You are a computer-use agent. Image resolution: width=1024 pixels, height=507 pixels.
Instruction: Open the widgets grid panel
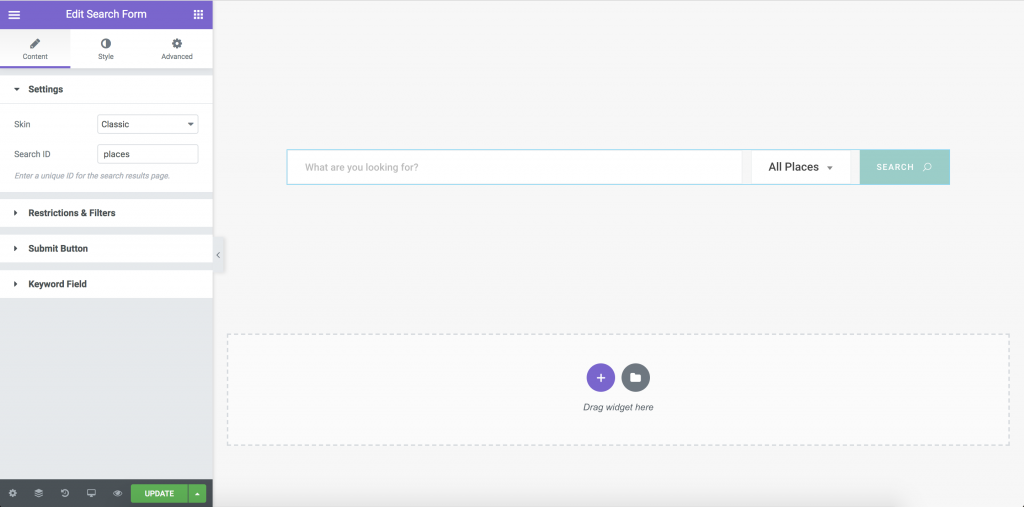(199, 14)
